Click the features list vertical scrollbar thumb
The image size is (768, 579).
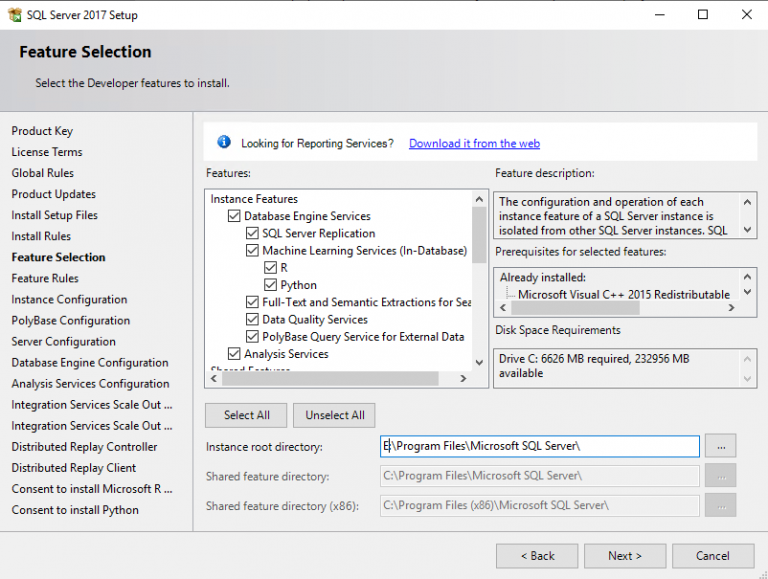click(479, 235)
